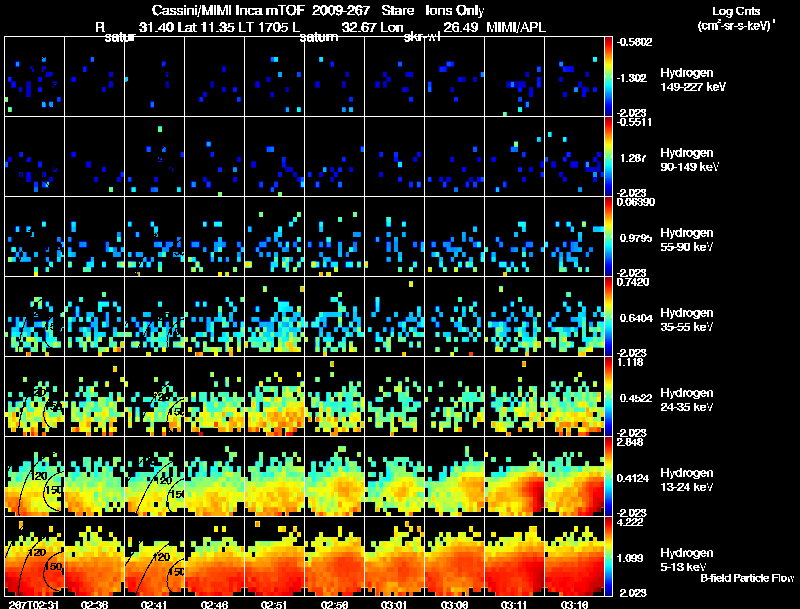
Task: Open the 5-13 keV panel at 03:16
Action: tap(574, 556)
